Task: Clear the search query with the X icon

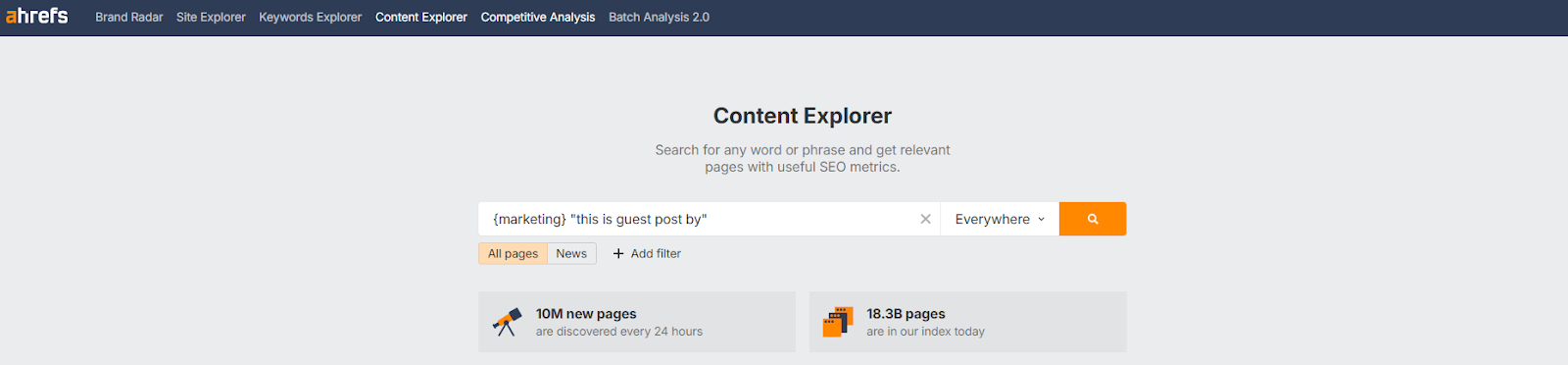Action: tap(925, 219)
